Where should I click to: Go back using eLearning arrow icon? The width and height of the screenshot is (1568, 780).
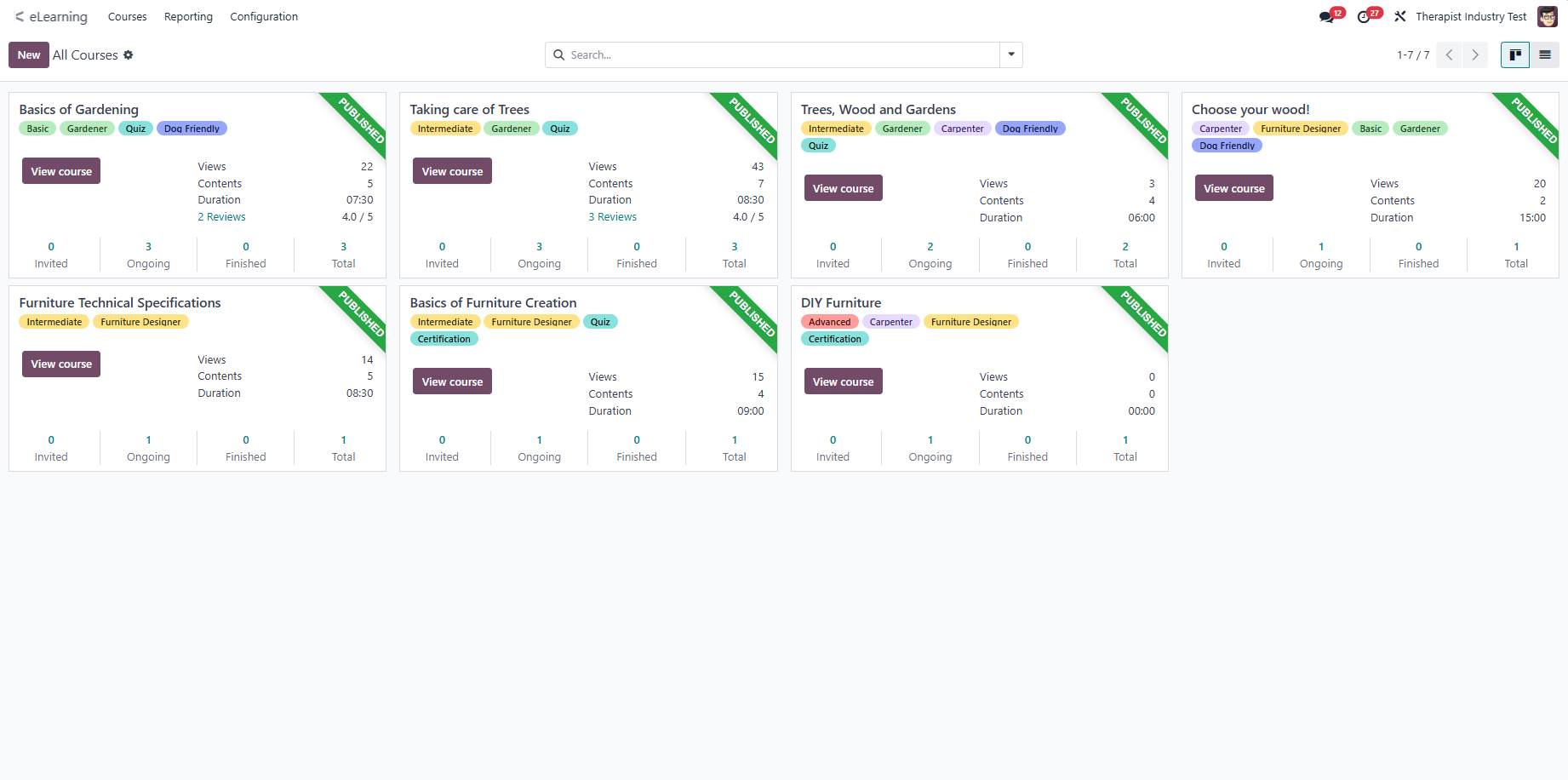[19, 16]
